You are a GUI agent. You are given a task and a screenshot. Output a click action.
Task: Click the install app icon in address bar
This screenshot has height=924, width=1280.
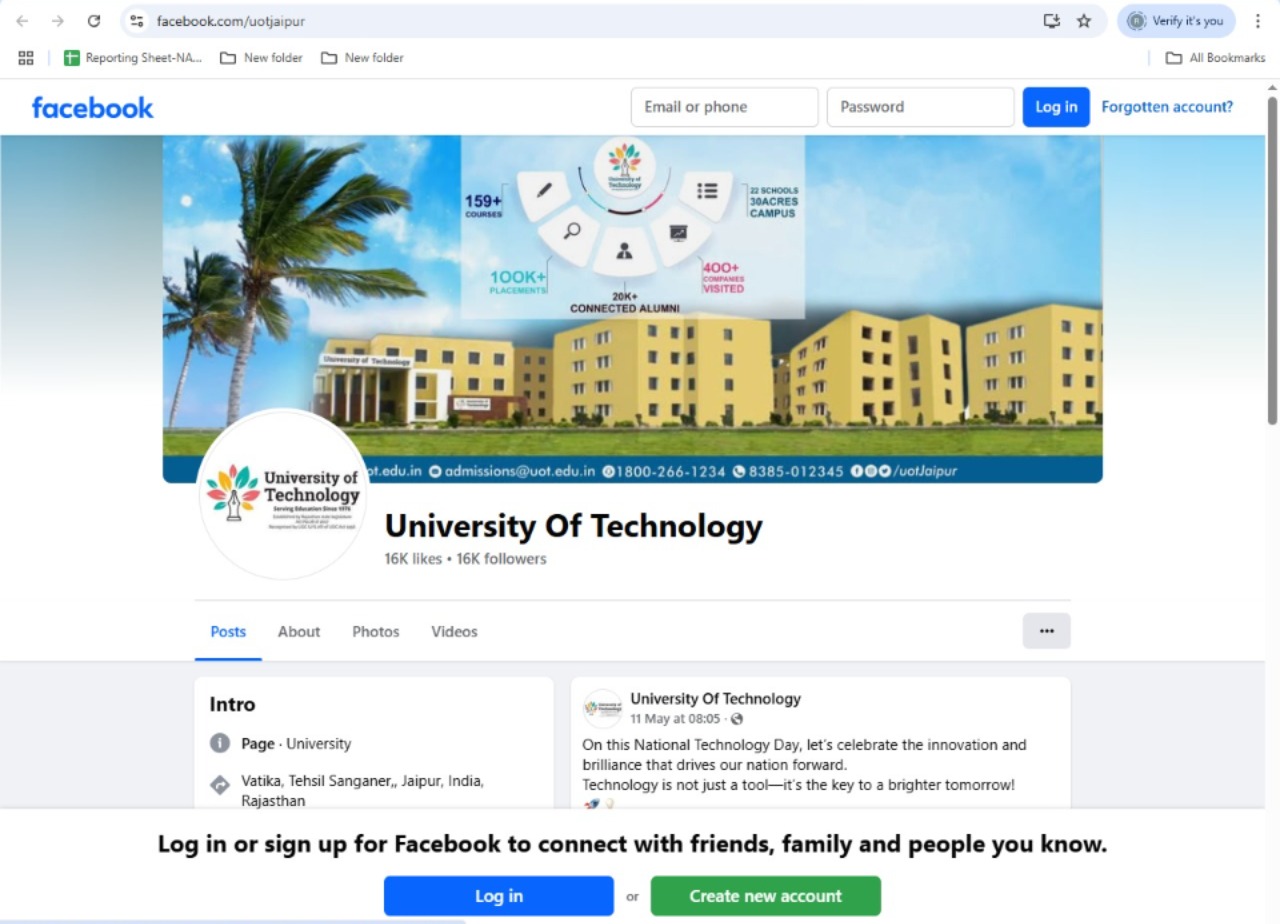pyautogui.click(x=1051, y=21)
